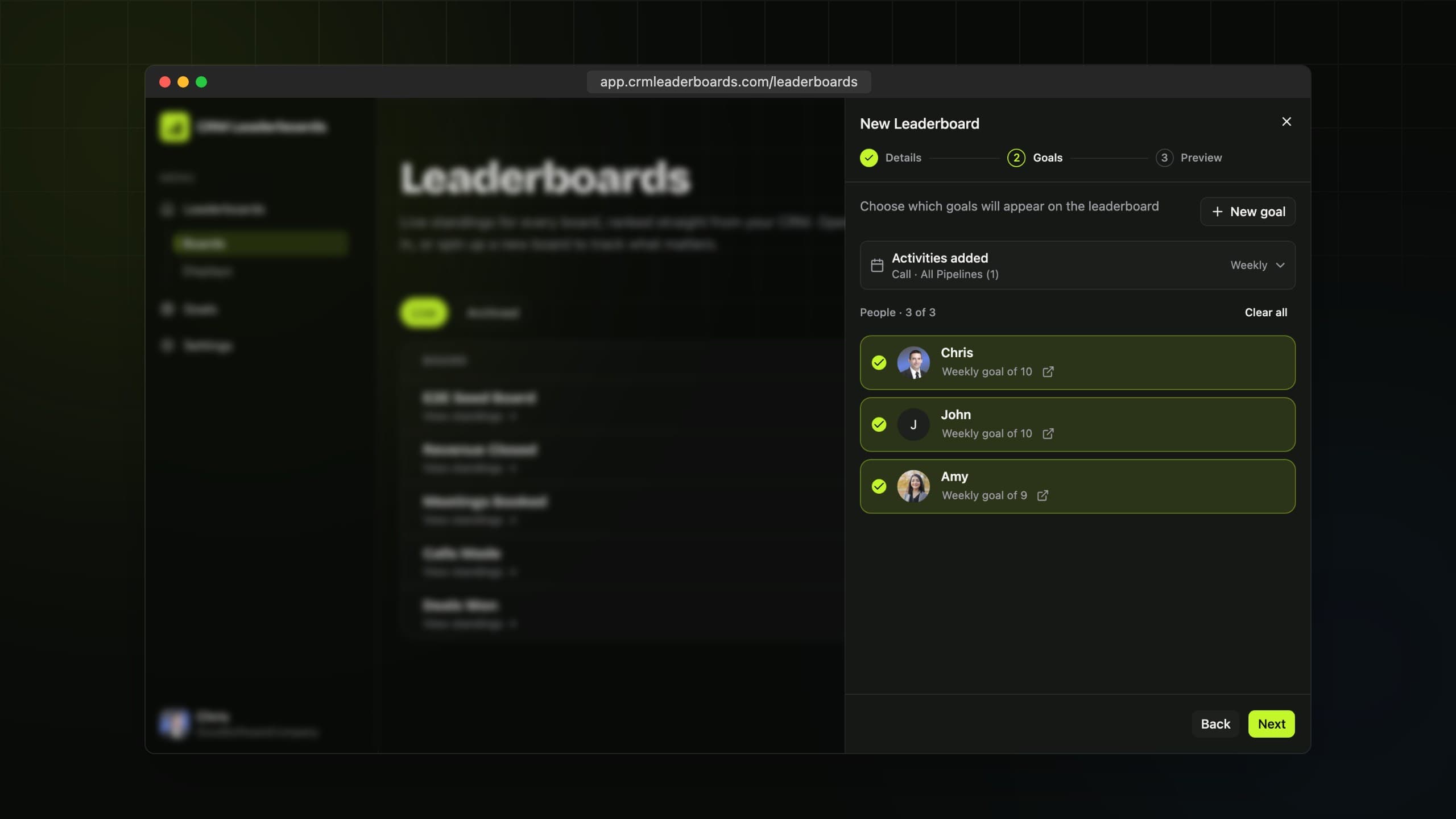Click Chris's profile photo
The image size is (1456, 819).
click(913, 363)
